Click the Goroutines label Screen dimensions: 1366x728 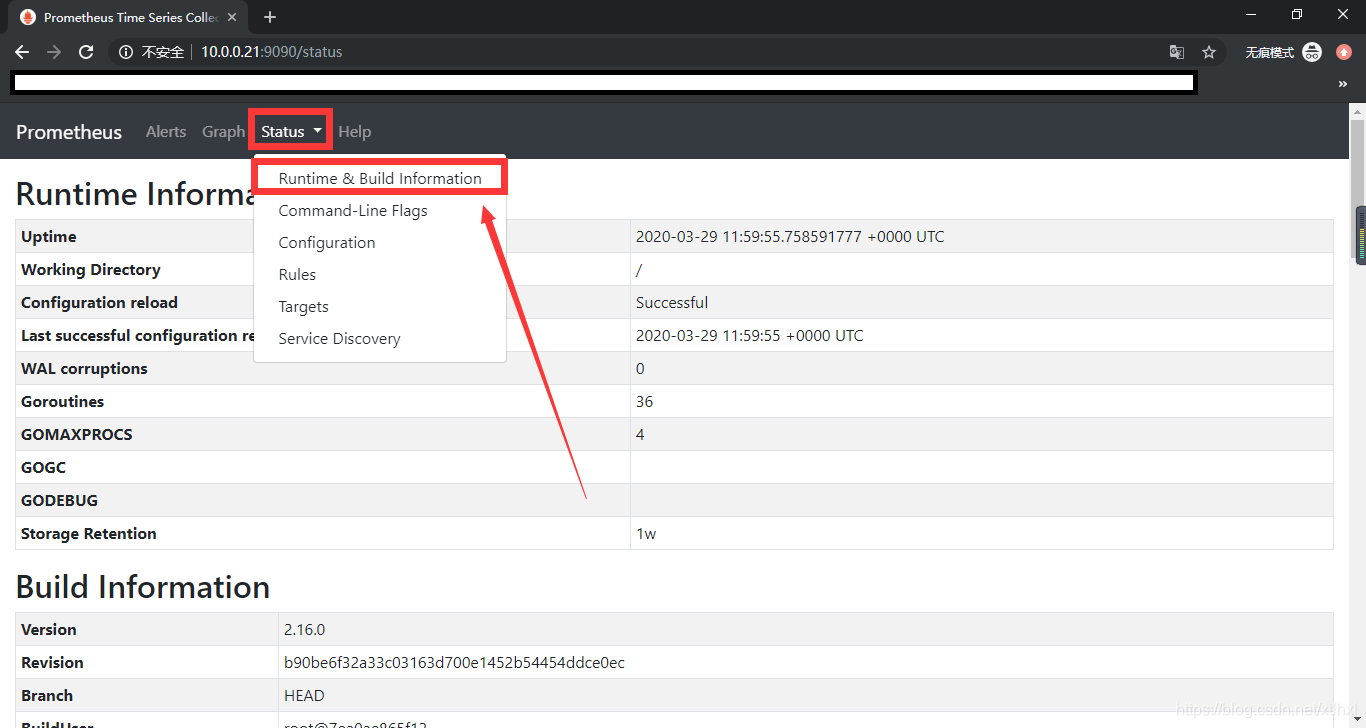coord(62,401)
